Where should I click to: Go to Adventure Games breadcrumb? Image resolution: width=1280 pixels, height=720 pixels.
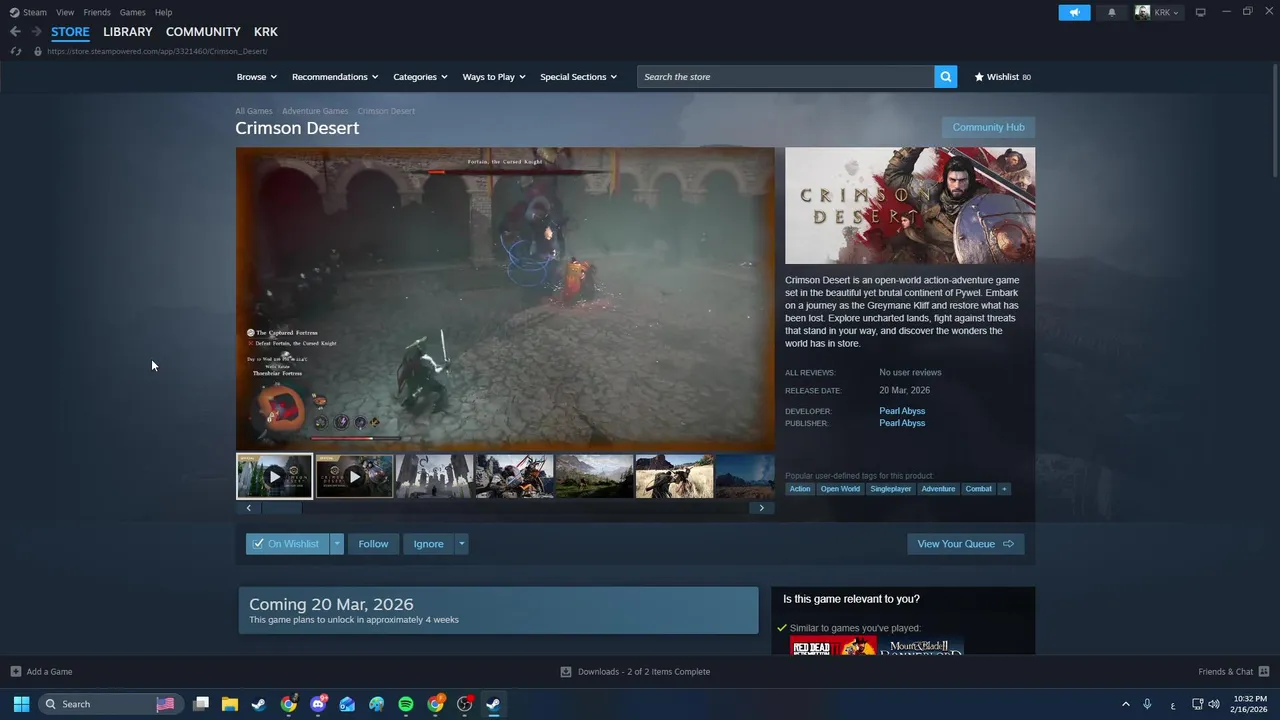pyautogui.click(x=315, y=111)
